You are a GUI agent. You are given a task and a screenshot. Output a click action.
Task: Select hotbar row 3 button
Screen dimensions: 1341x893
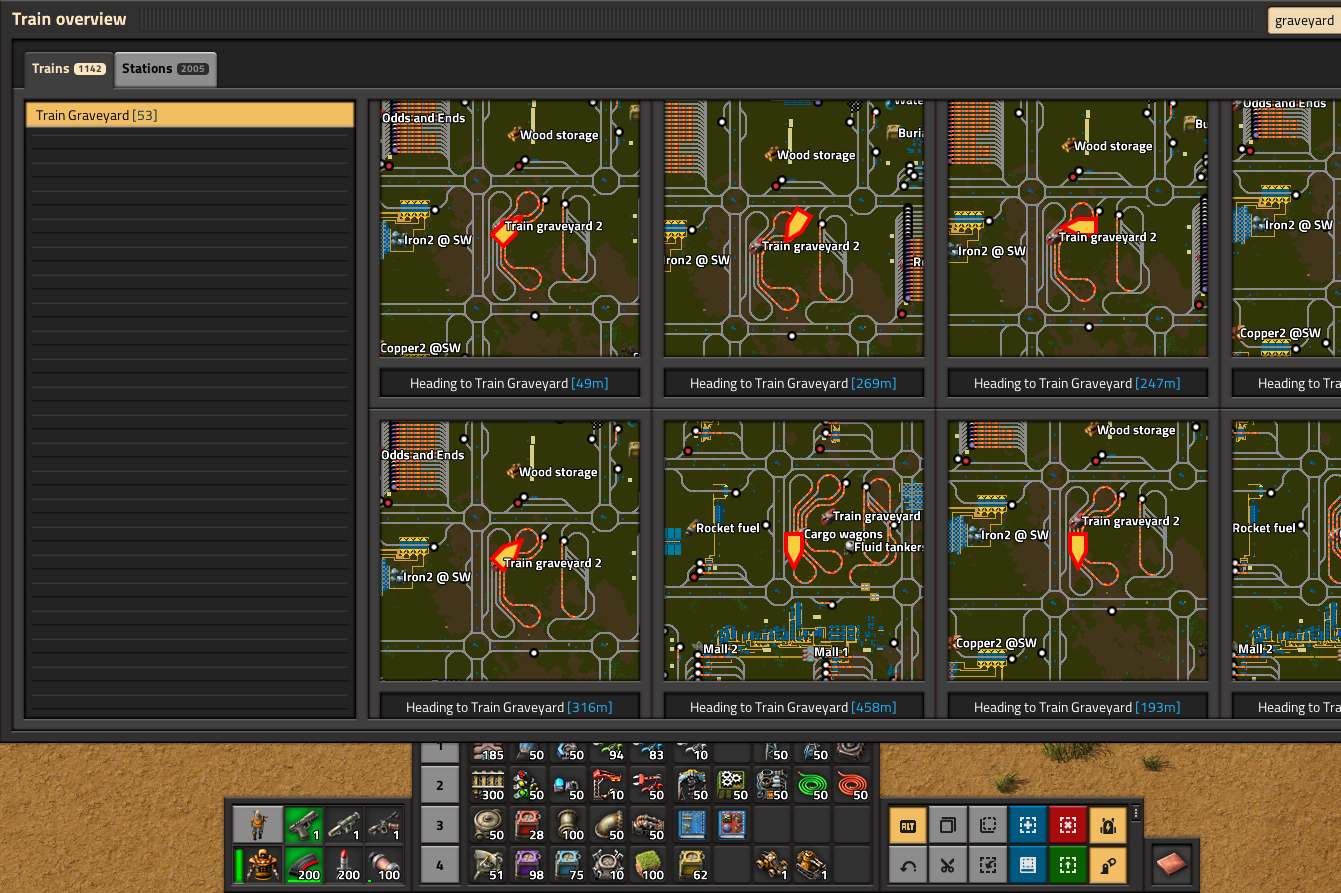pos(440,825)
